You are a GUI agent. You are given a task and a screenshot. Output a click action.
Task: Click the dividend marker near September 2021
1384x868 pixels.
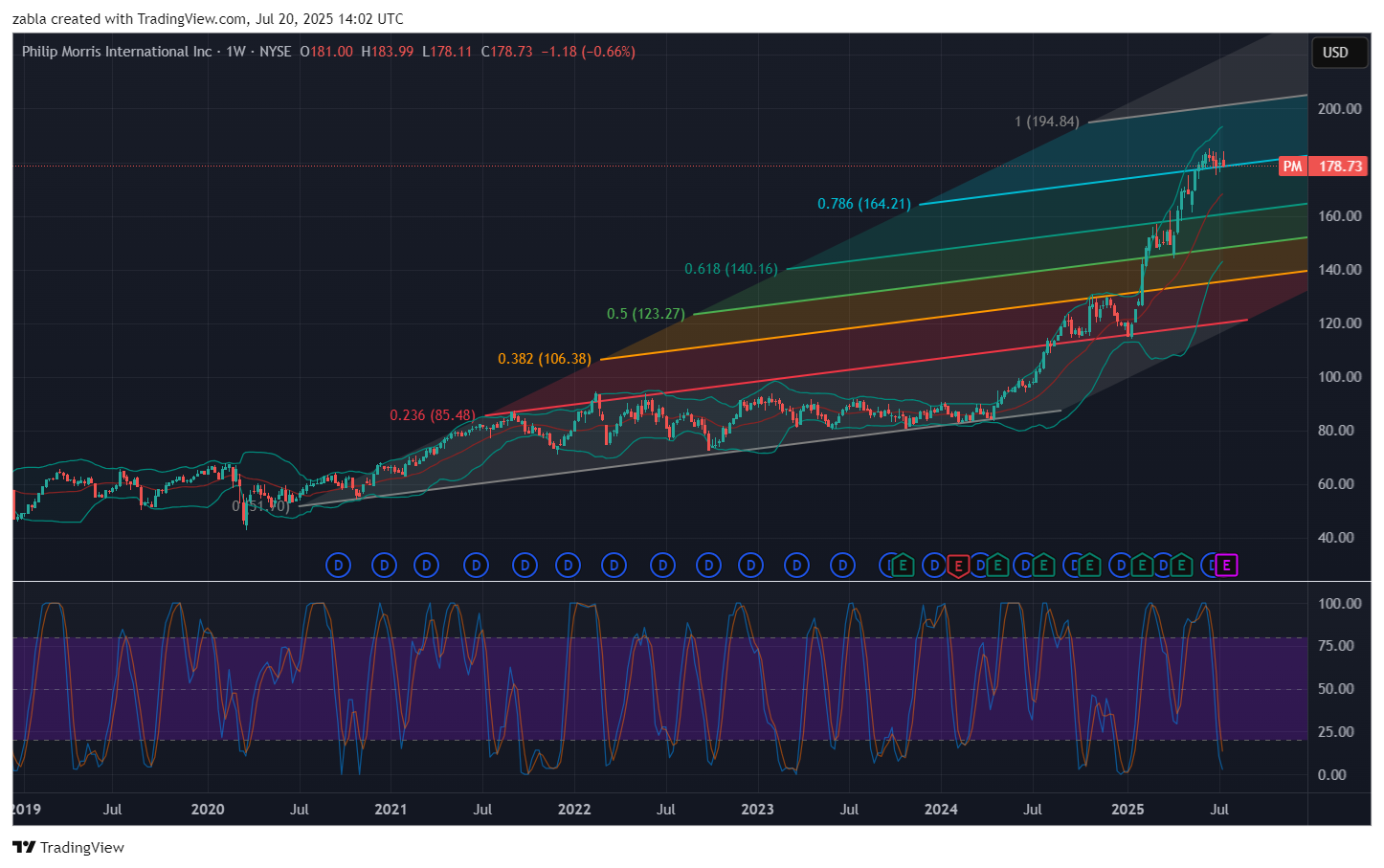(x=525, y=566)
